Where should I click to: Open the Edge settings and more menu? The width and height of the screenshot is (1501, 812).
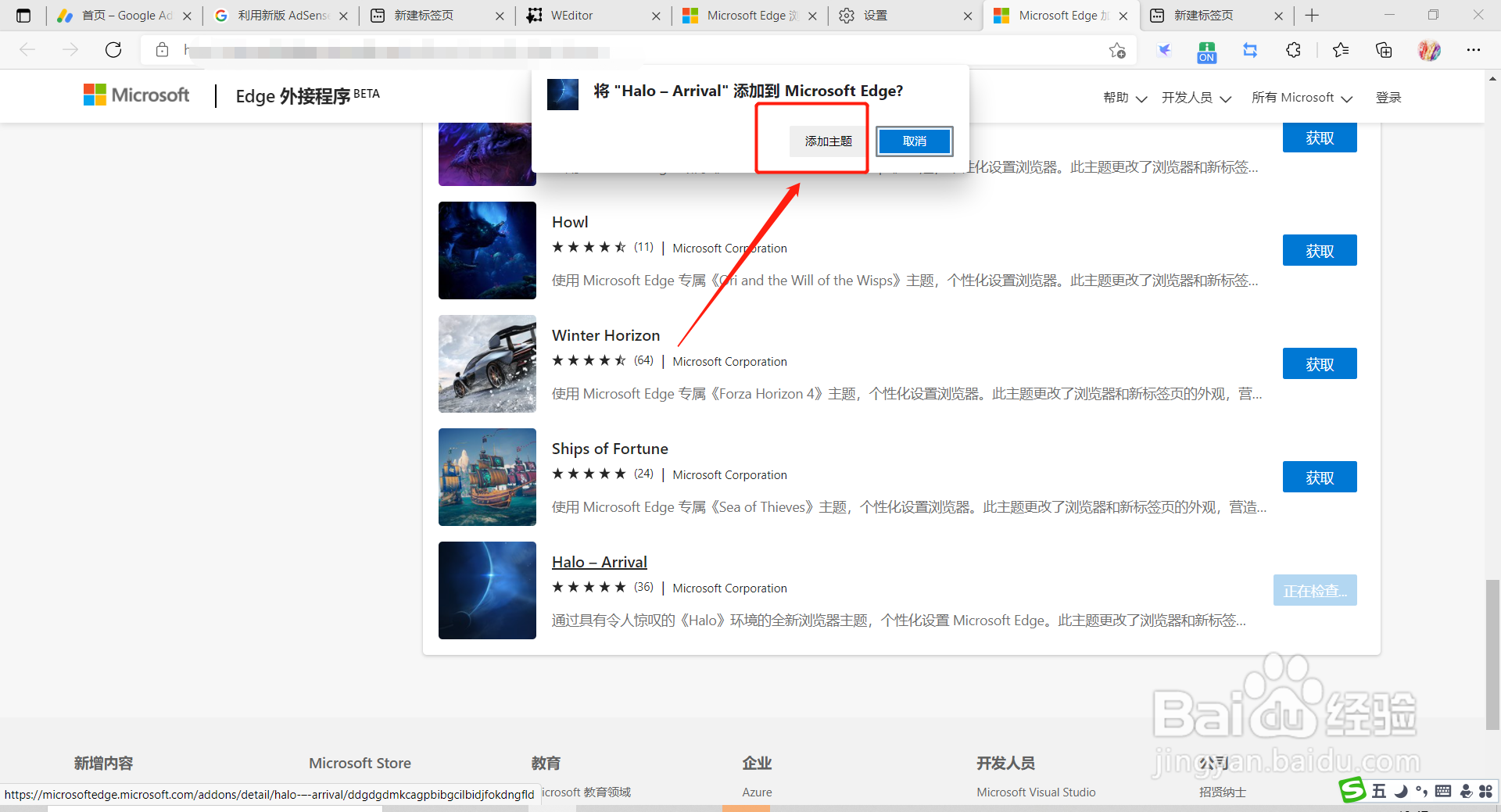pos(1474,50)
